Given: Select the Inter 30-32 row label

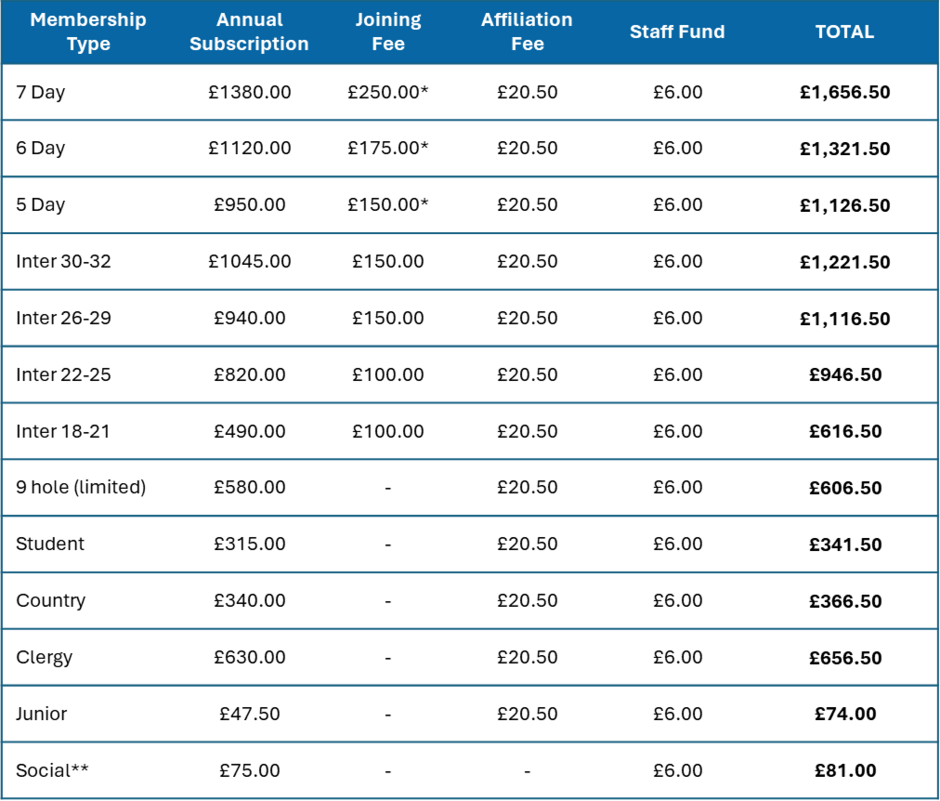Looking at the screenshot, I should pos(64,262).
